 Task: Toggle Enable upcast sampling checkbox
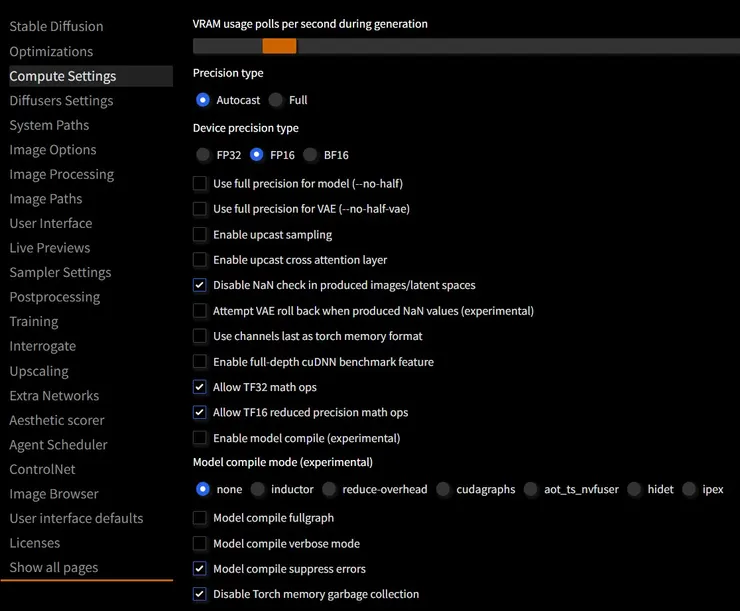pos(200,235)
